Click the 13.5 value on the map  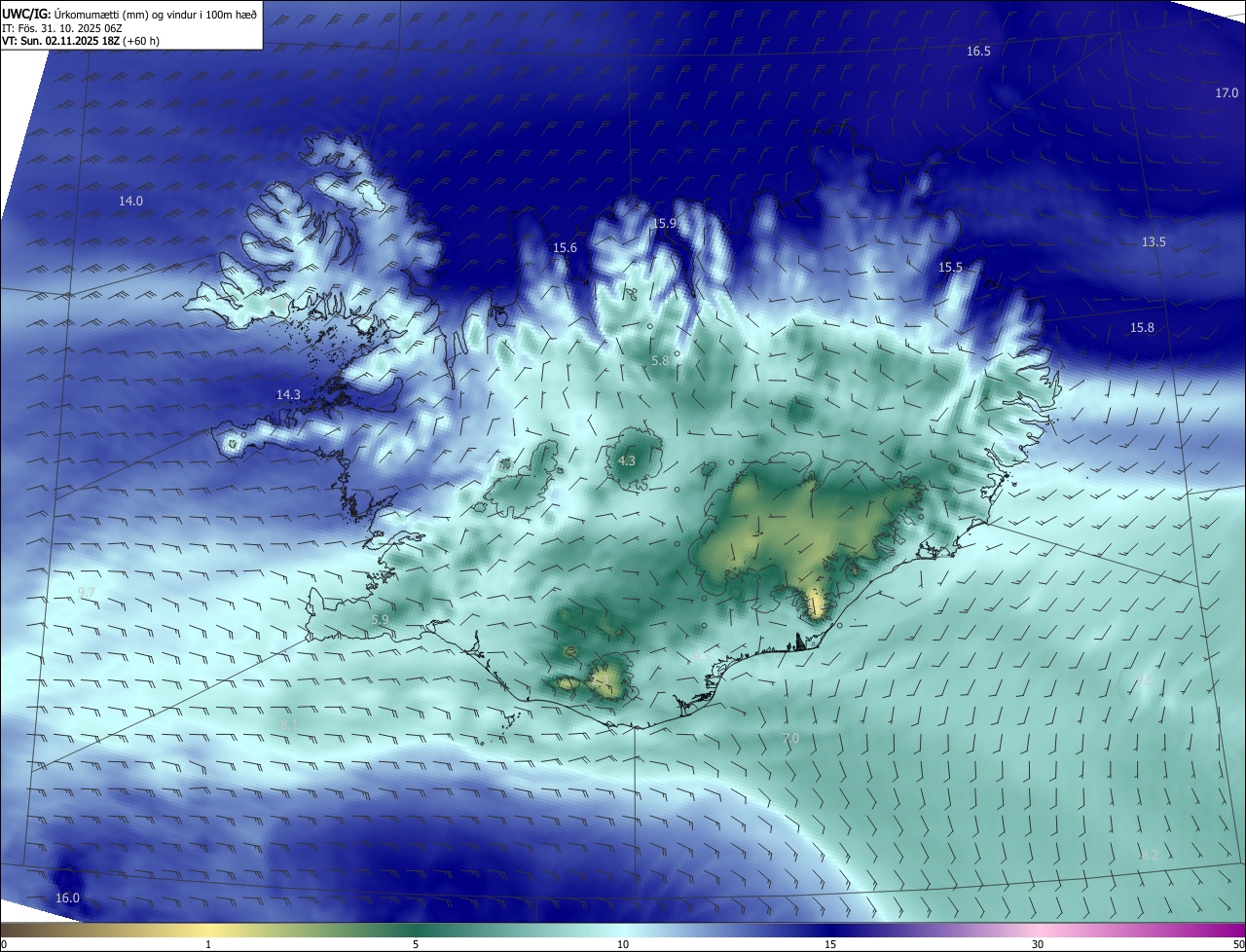coord(1154,242)
